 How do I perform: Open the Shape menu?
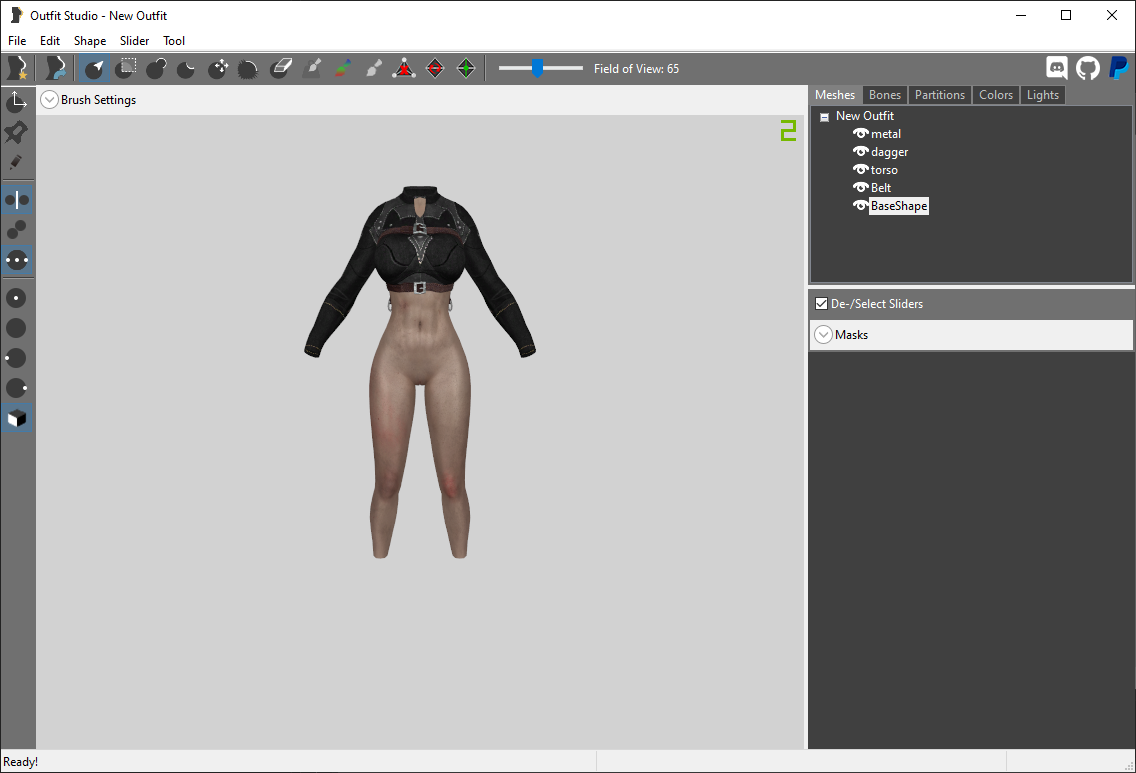(x=90, y=41)
